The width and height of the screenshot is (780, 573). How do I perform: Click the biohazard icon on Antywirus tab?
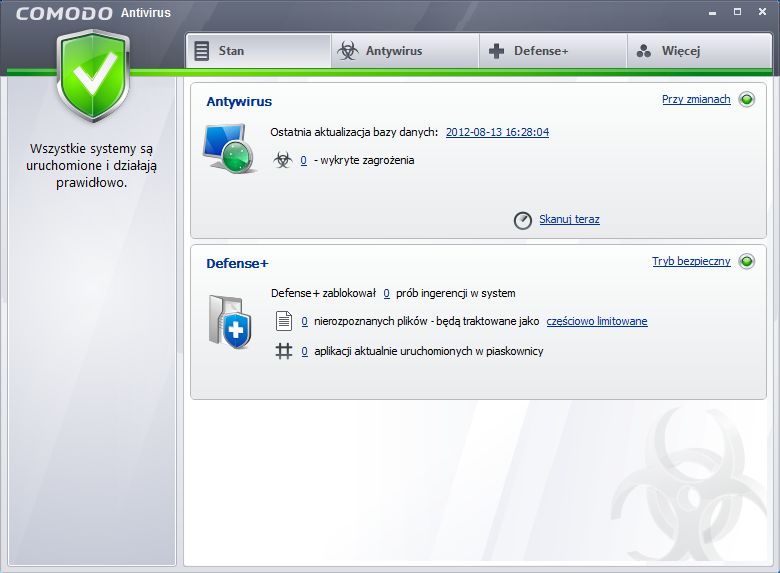tap(348, 51)
